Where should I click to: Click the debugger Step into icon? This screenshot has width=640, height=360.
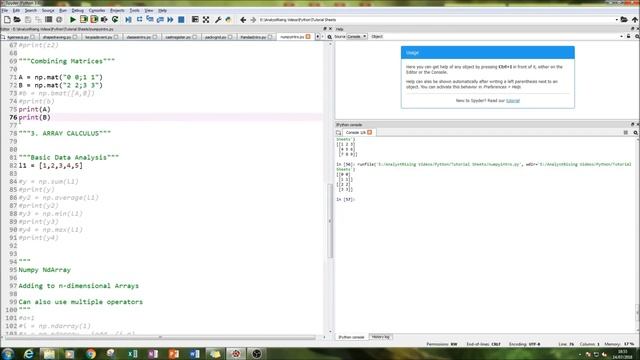click(x=150, y=20)
